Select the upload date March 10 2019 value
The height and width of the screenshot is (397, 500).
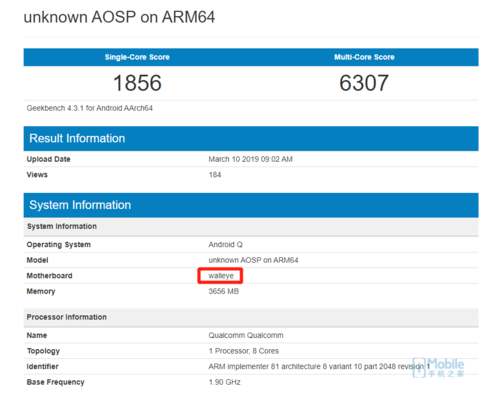(x=251, y=159)
